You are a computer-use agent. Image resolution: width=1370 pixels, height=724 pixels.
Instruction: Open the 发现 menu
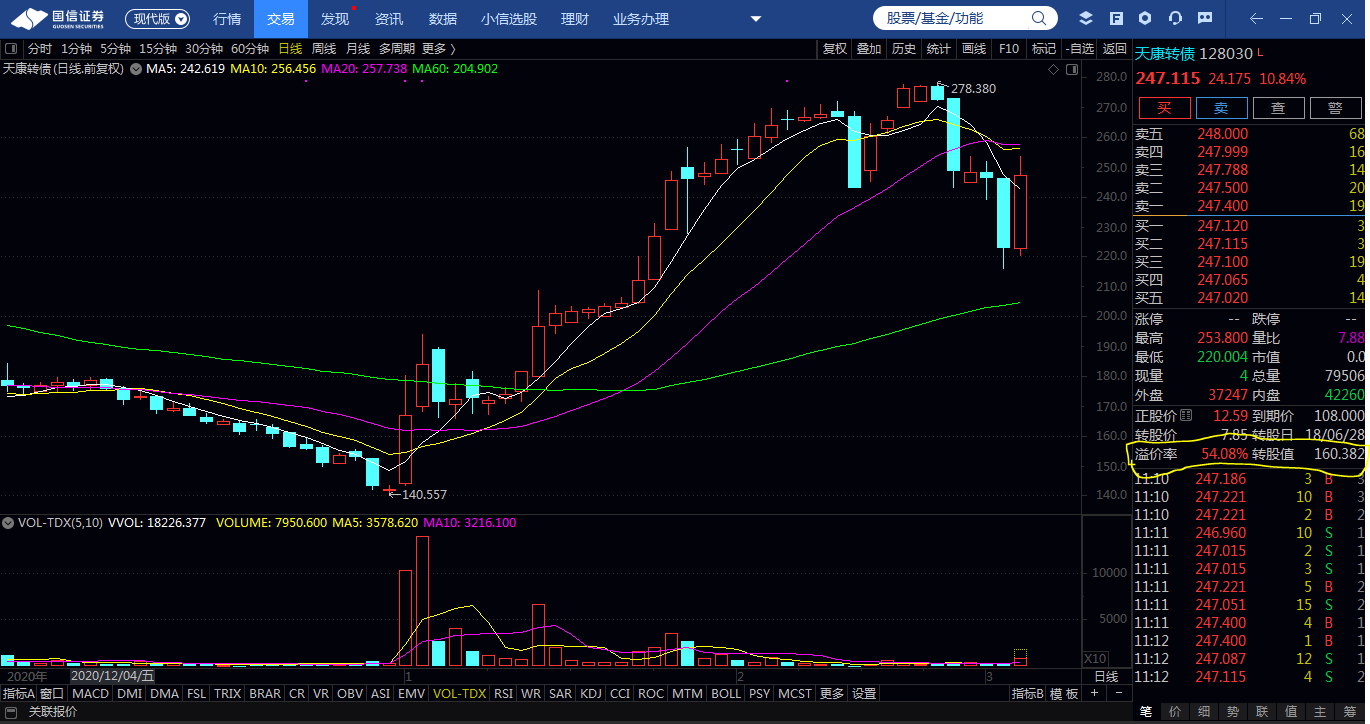tap(335, 19)
